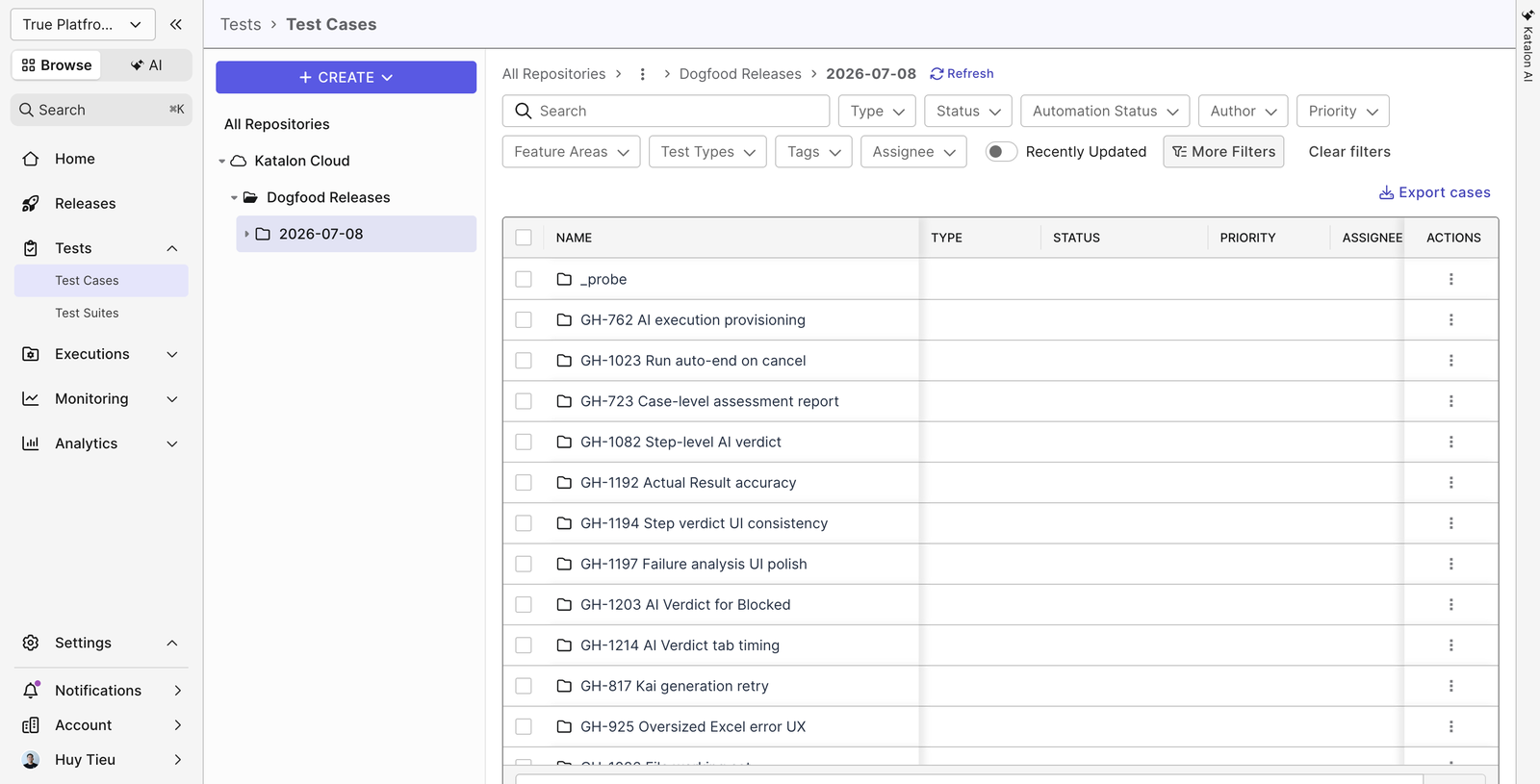Collapse the Tests sidebar section
Screen dimensions: 1540x784
point(172,248)
